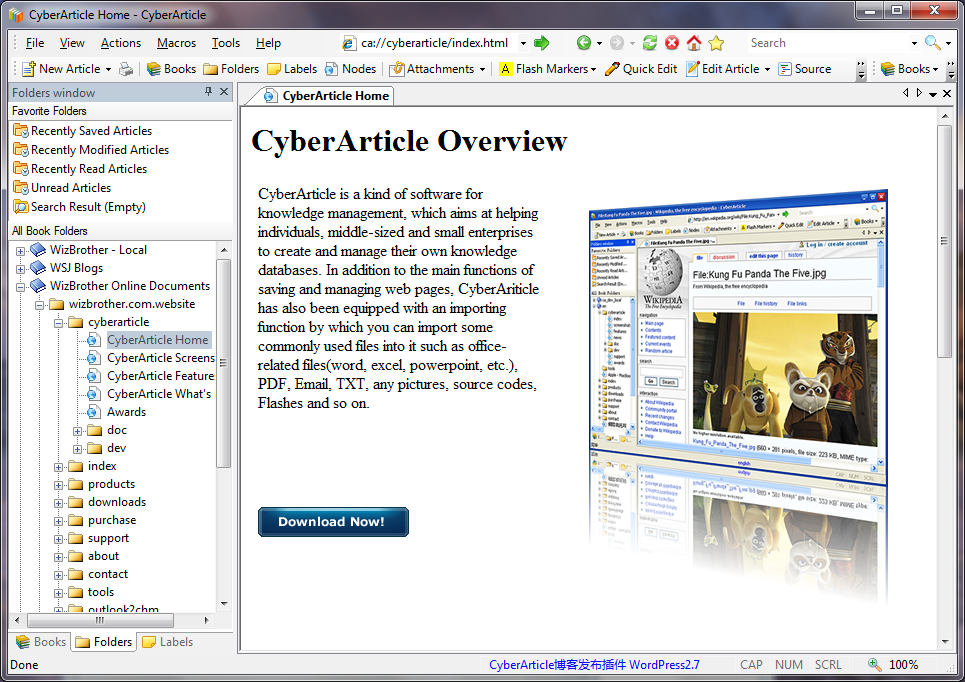
Task: Click the green Go arrow beside the address bar
Action: (x=541, y=43)
